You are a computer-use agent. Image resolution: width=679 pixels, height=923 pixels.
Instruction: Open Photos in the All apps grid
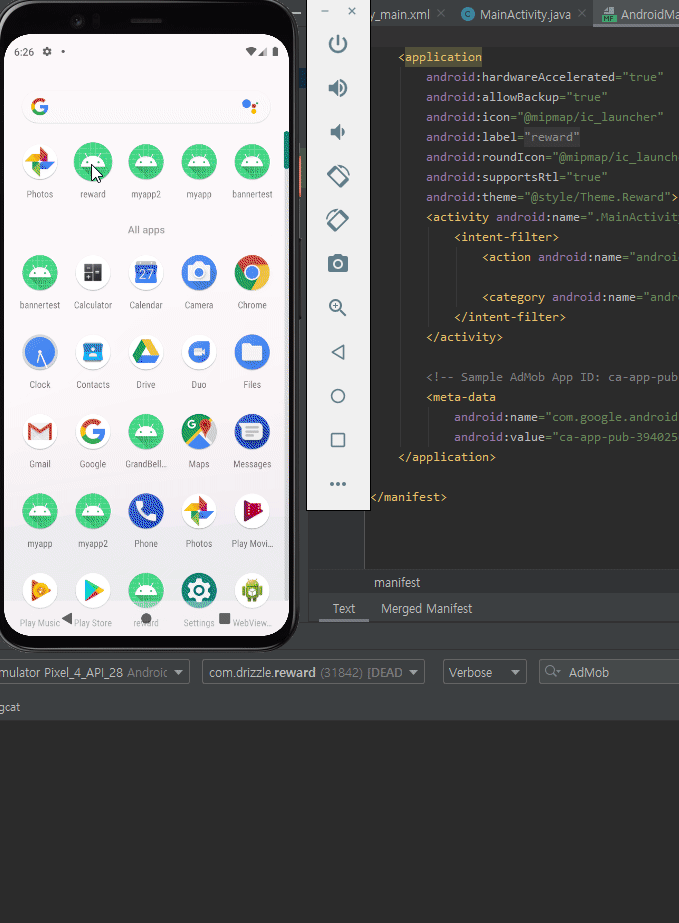[x=199, y=512]
